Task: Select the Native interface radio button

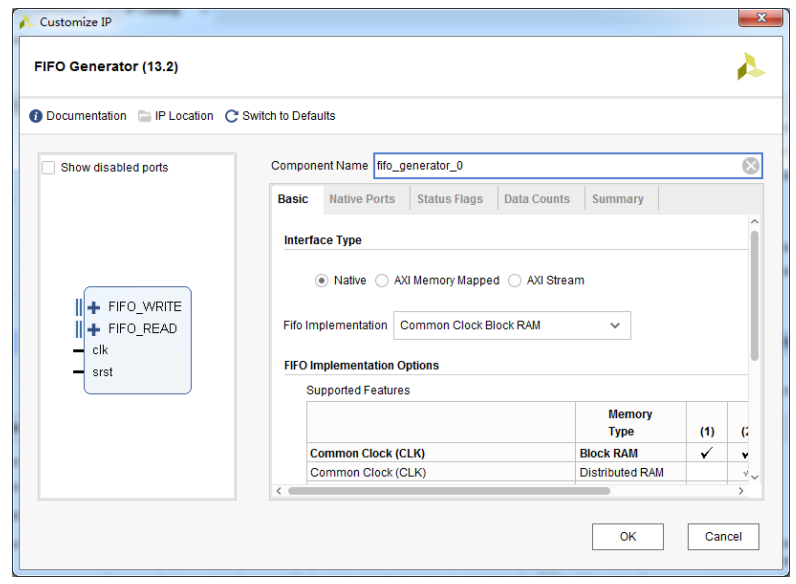Action: tap(321, 280)
